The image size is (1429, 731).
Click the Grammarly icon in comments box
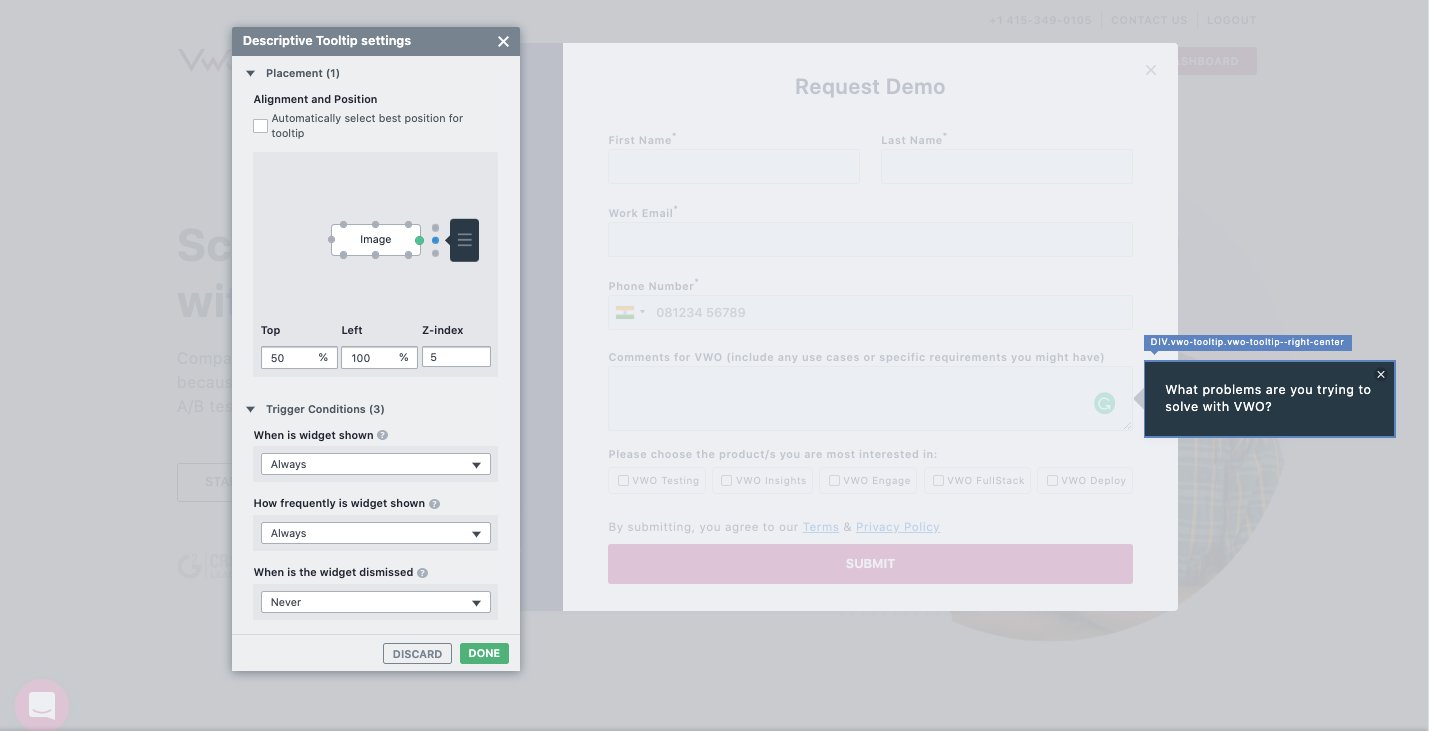[1104, 403]
